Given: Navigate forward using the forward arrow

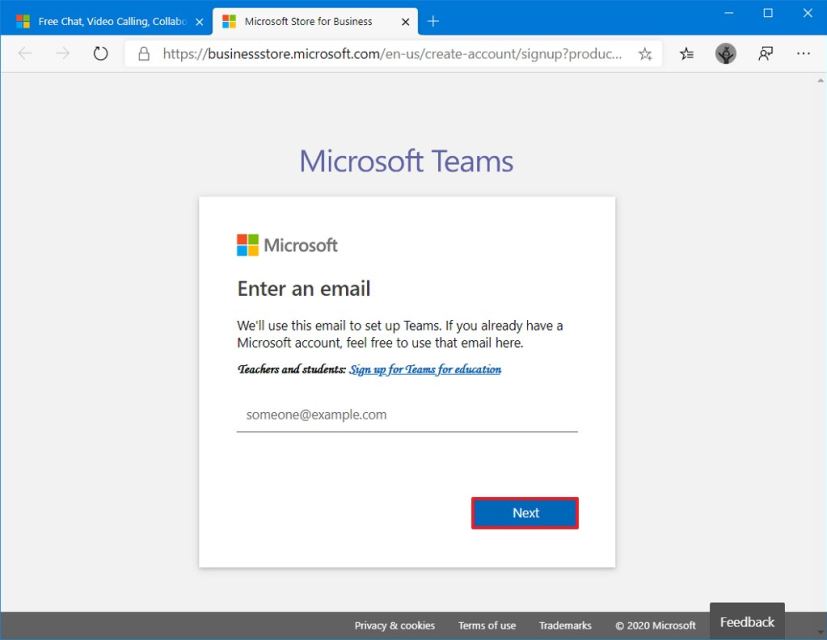Looking at the screenshot, I should coord(60,54).
